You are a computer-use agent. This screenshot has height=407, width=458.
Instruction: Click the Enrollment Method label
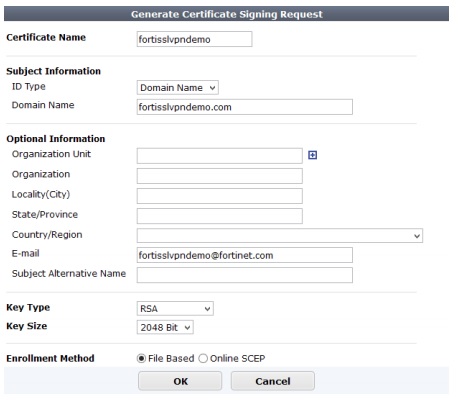tap(50, 358)
